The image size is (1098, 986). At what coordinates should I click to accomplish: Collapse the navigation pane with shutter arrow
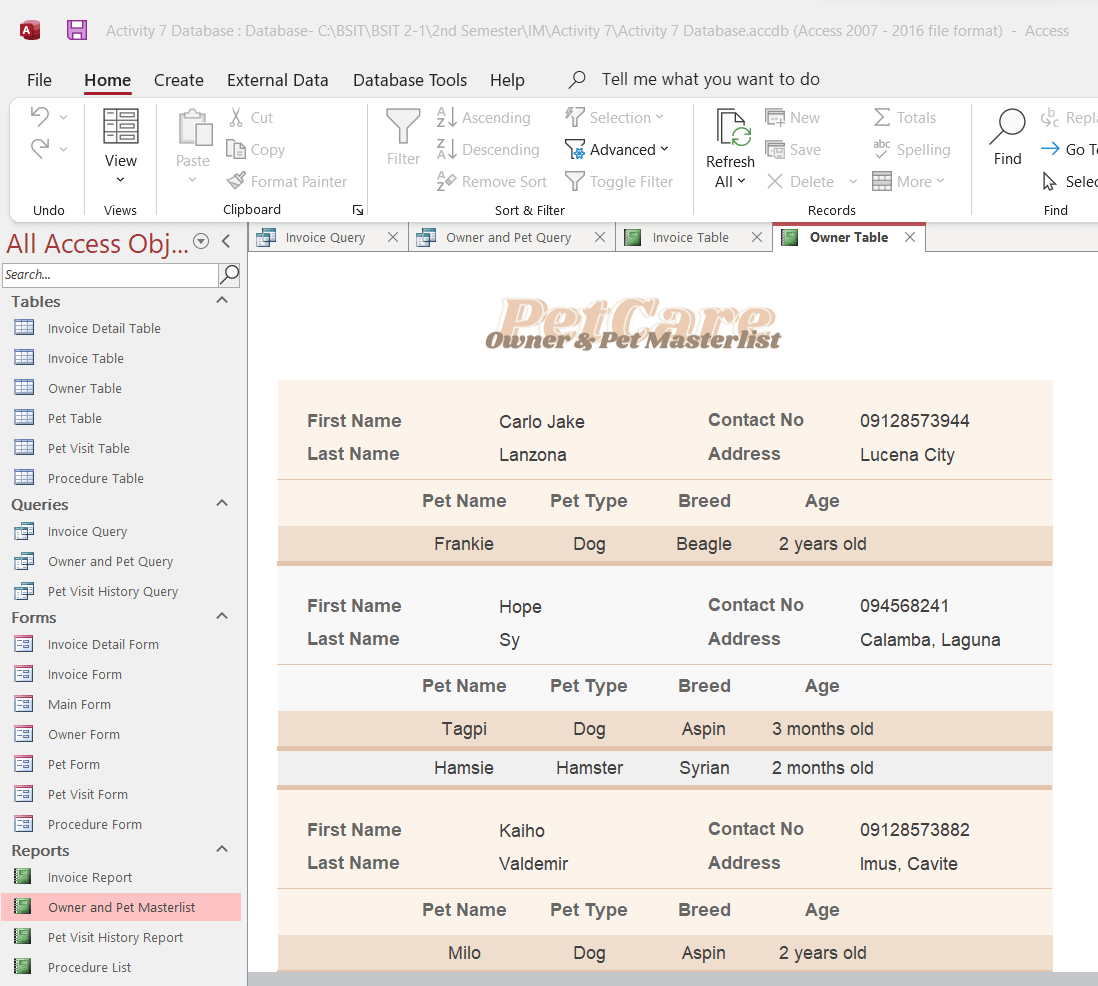pos(226,241)
